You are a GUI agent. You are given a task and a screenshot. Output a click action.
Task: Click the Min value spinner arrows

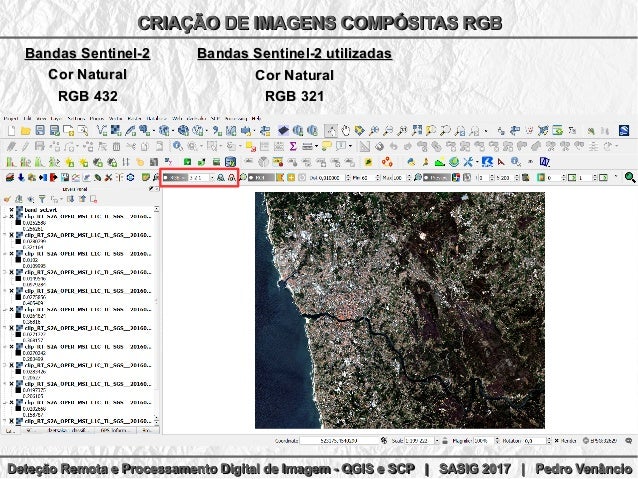pos(377,178)
